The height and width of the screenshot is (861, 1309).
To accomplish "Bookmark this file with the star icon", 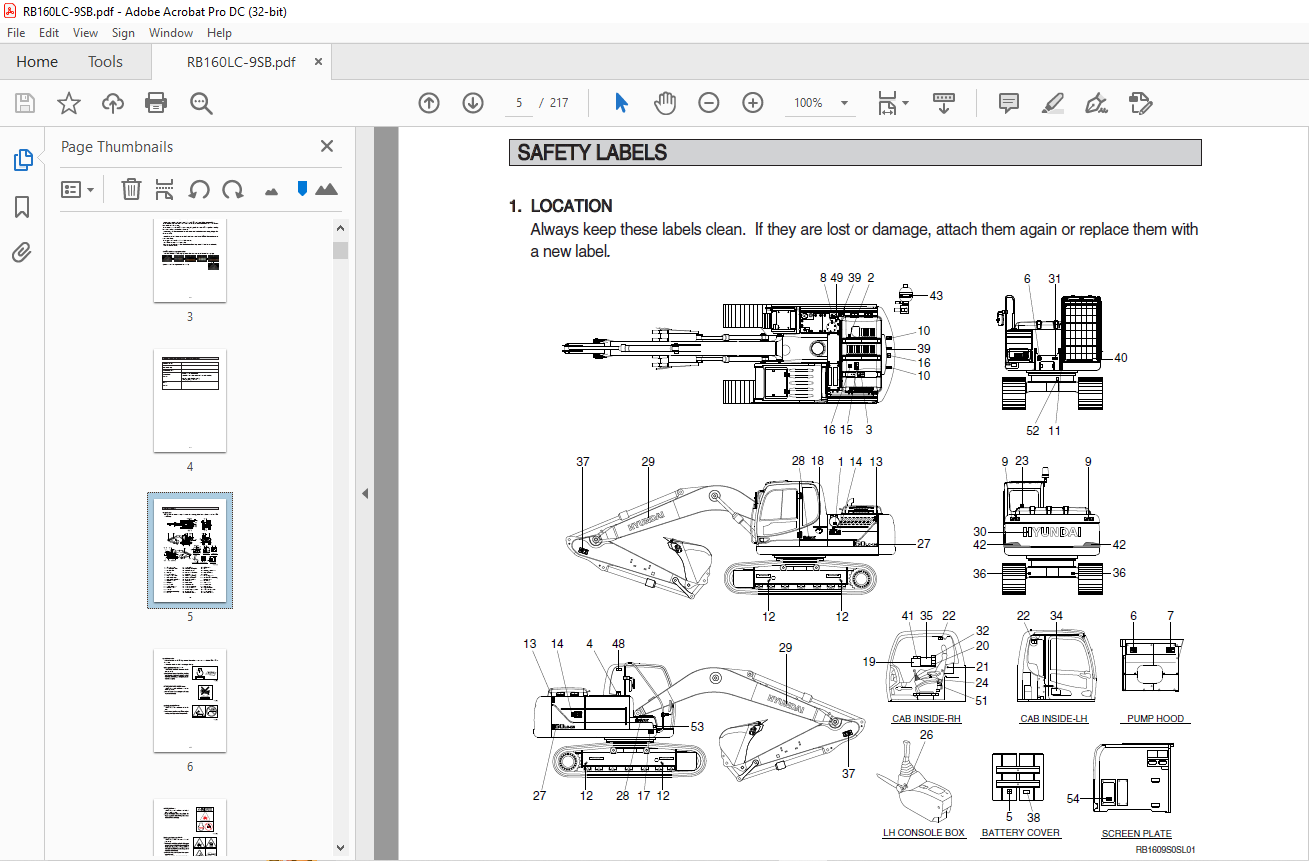I will [x=68, y=103].
